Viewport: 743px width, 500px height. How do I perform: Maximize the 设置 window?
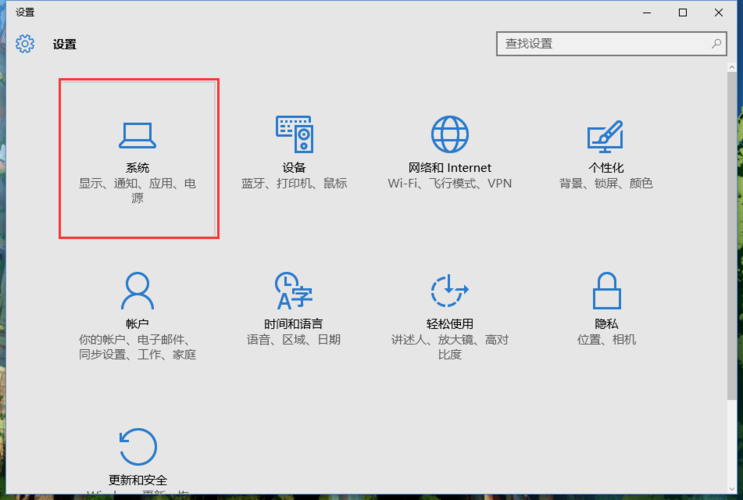pos(683,13)
